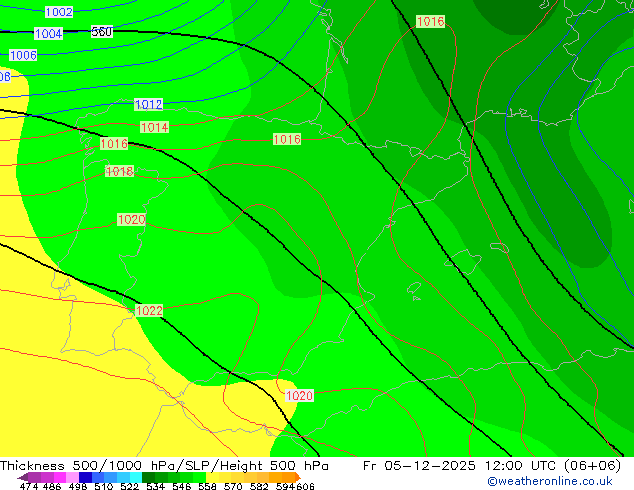Click the legend value 486
The image size is (634, 490).
pos(52,486)
